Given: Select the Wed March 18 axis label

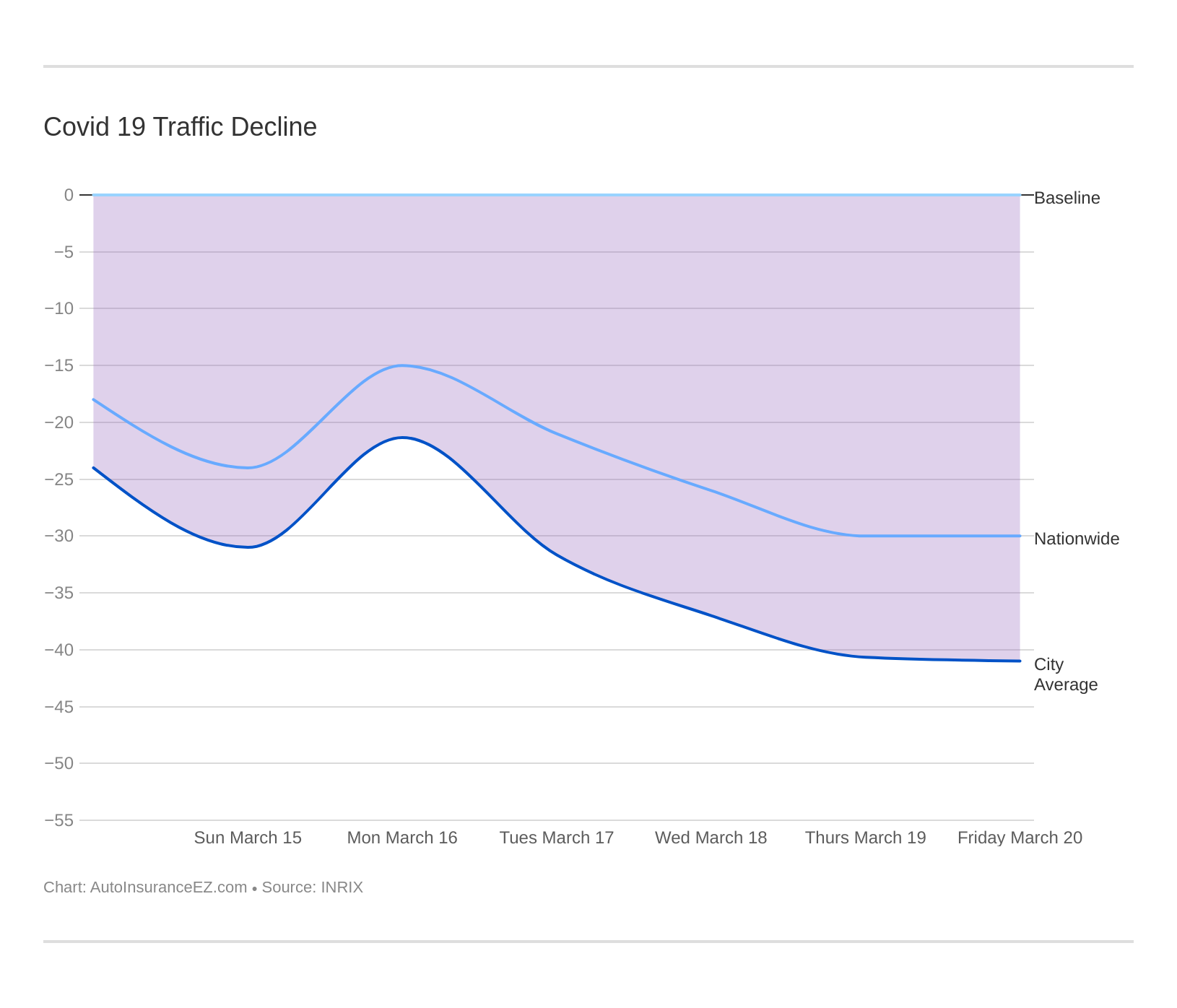Looking at the screenshot, I should [x=711, y=838].
